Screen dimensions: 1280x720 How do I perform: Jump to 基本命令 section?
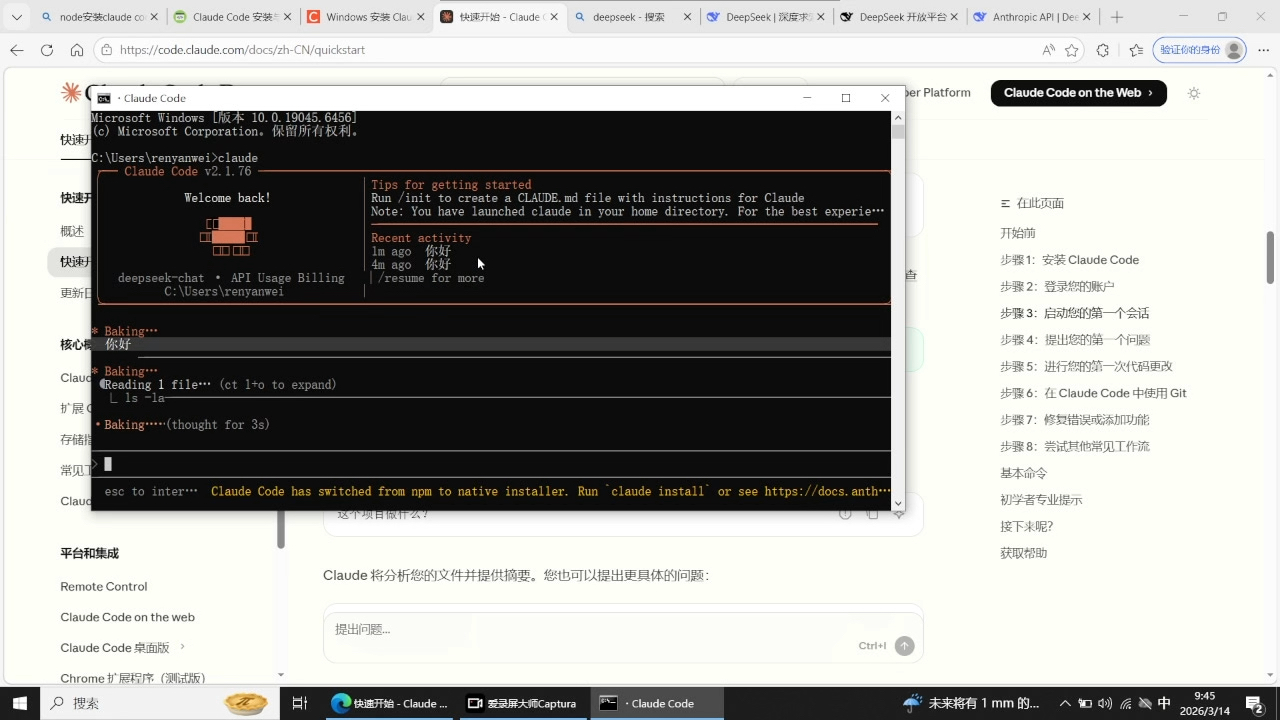click(1023, 473)
